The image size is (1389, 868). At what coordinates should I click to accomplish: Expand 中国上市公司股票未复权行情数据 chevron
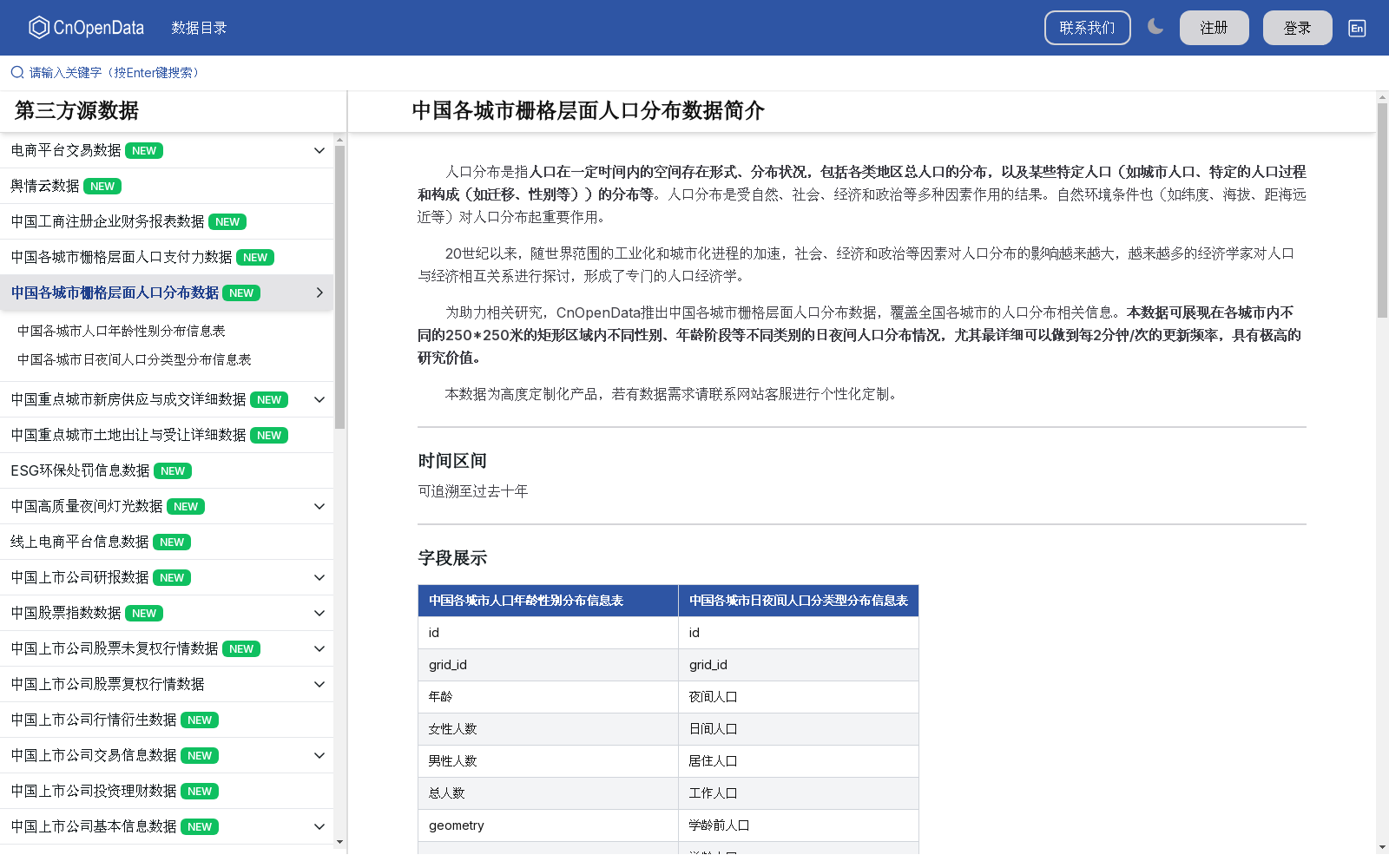coord(319,648)
